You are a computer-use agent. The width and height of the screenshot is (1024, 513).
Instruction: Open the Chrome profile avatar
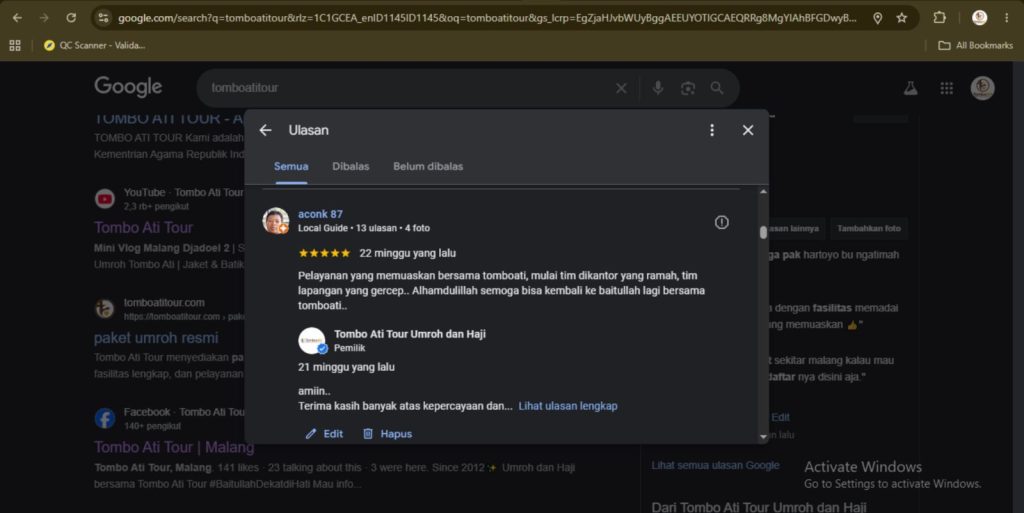[979, 18]
